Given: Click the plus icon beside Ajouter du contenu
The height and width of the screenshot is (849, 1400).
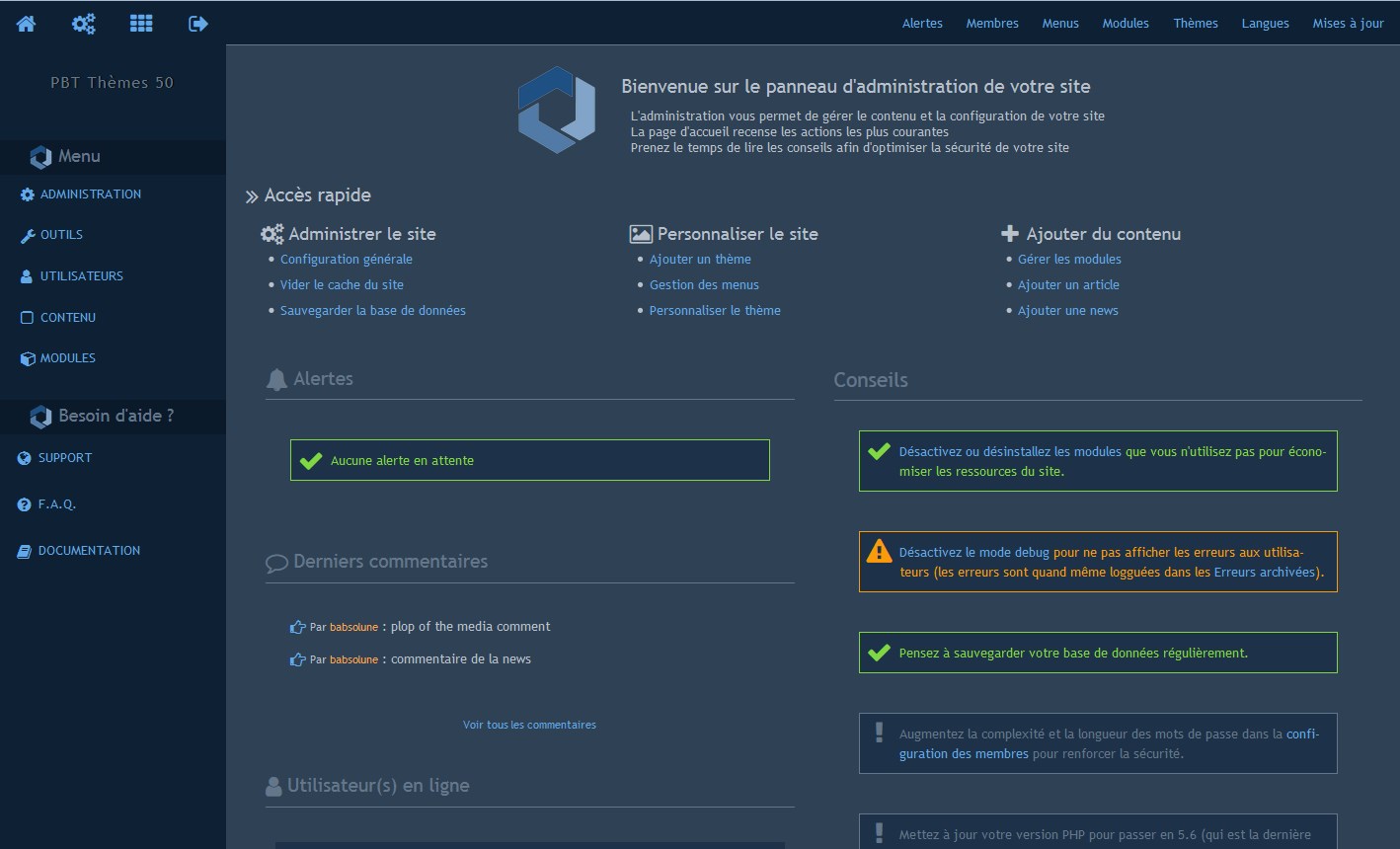Looking at the screenshot, I should [x=1010, y=234].
